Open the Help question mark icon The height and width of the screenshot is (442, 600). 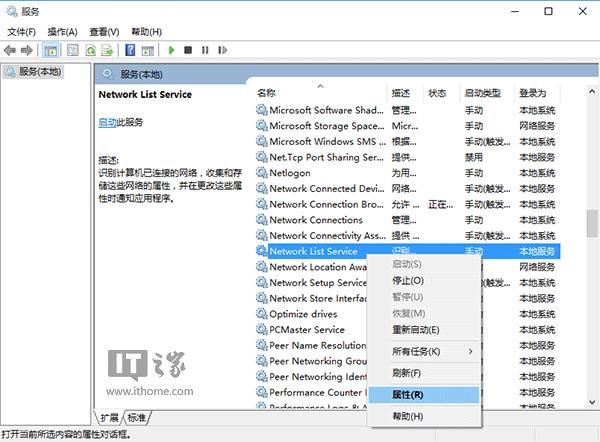[x=130, y=50]
